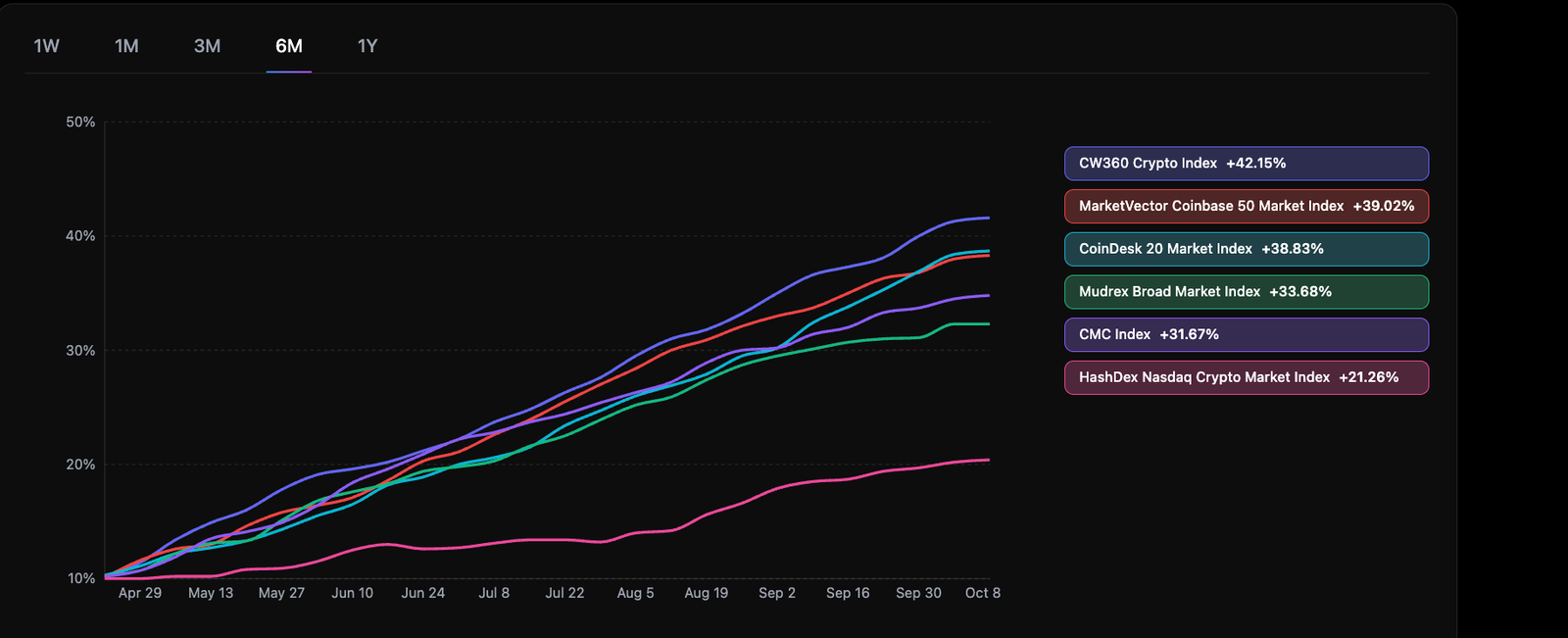1568x638 pixels.
Task: Click the active 6M tab
Action: click(x=288, y=46)
